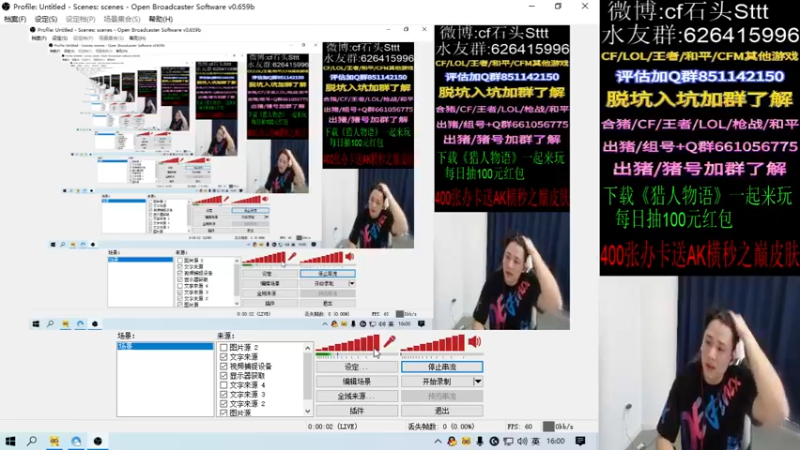Open the Windows Start menu
The height and width of the screenshot is (450, 800).
coord(10,441)
